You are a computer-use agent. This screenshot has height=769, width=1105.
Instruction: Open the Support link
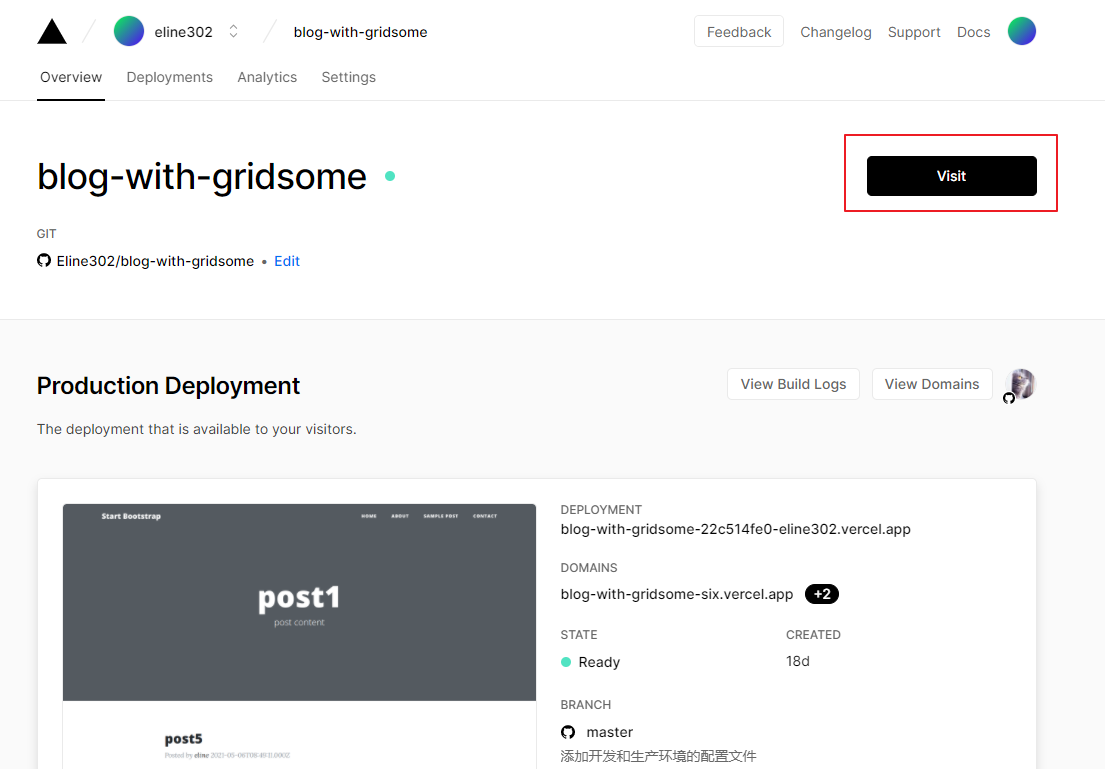[914, 32]
